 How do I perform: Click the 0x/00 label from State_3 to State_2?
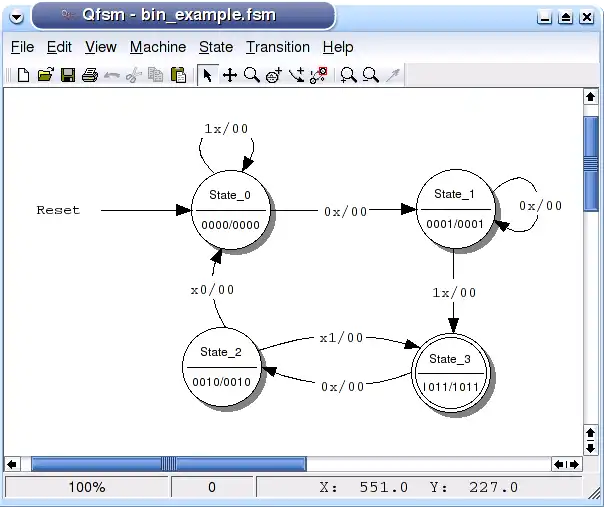[x=343, y=386]
